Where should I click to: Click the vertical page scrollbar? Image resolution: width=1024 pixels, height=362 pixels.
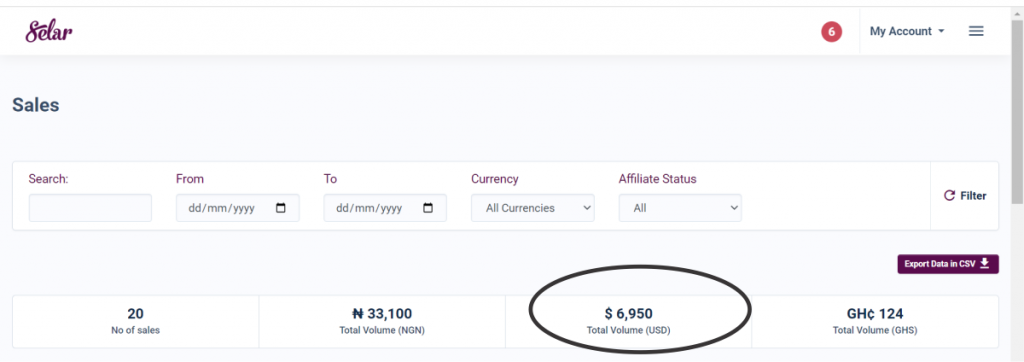[x=1017, y=118]
